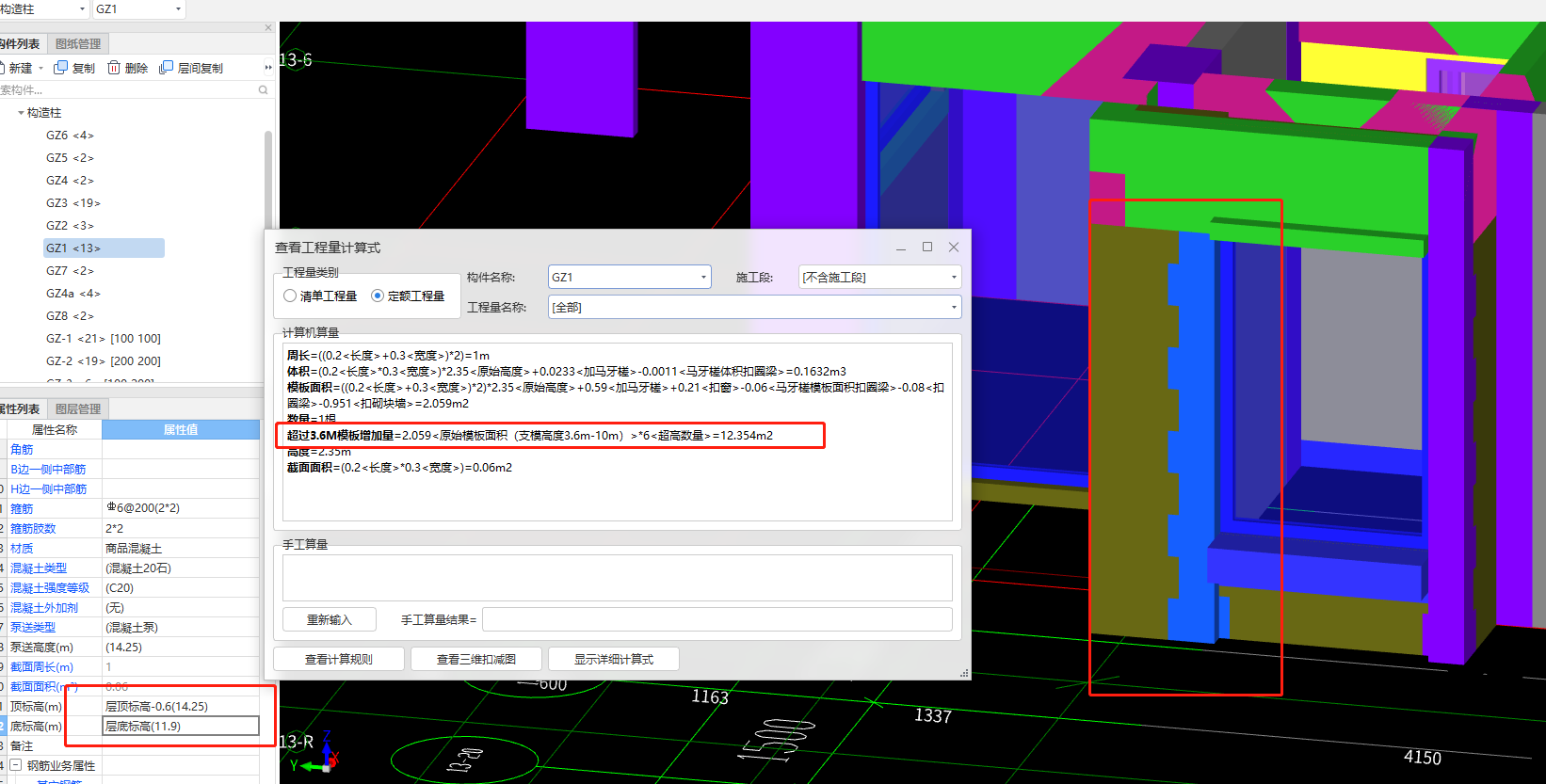
Task: Select tree item GZ2 <3>
Action: click(70, 226)
